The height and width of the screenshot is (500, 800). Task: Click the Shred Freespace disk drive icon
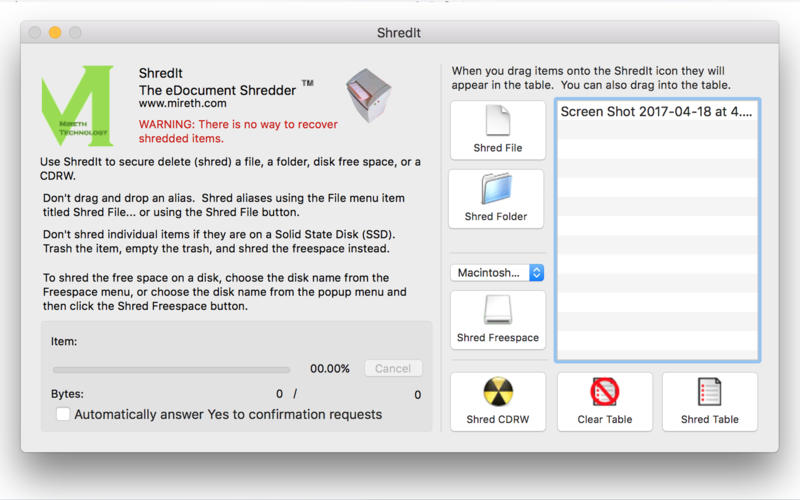(497, 310)
